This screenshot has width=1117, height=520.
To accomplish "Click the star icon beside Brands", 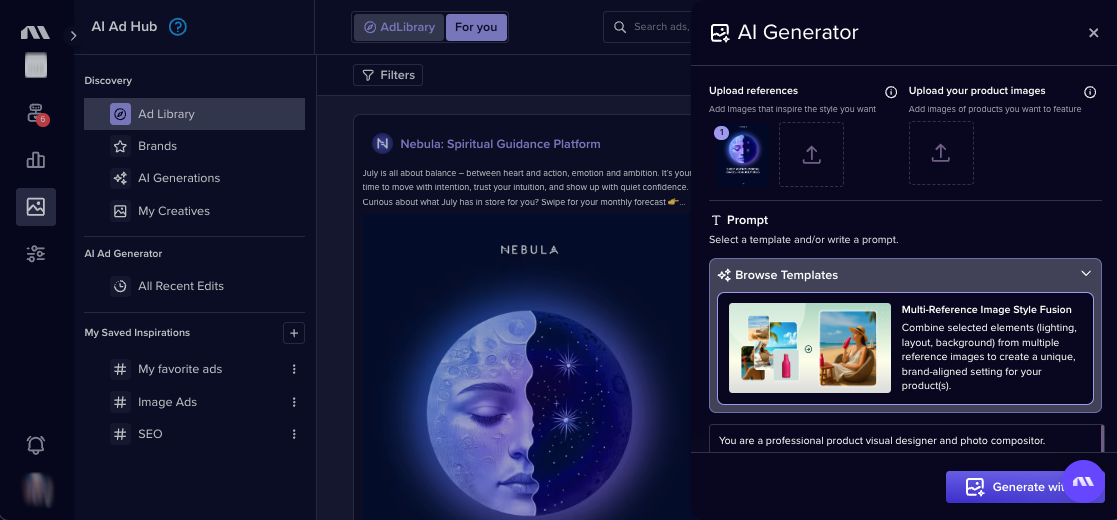I will click(120, 146).
